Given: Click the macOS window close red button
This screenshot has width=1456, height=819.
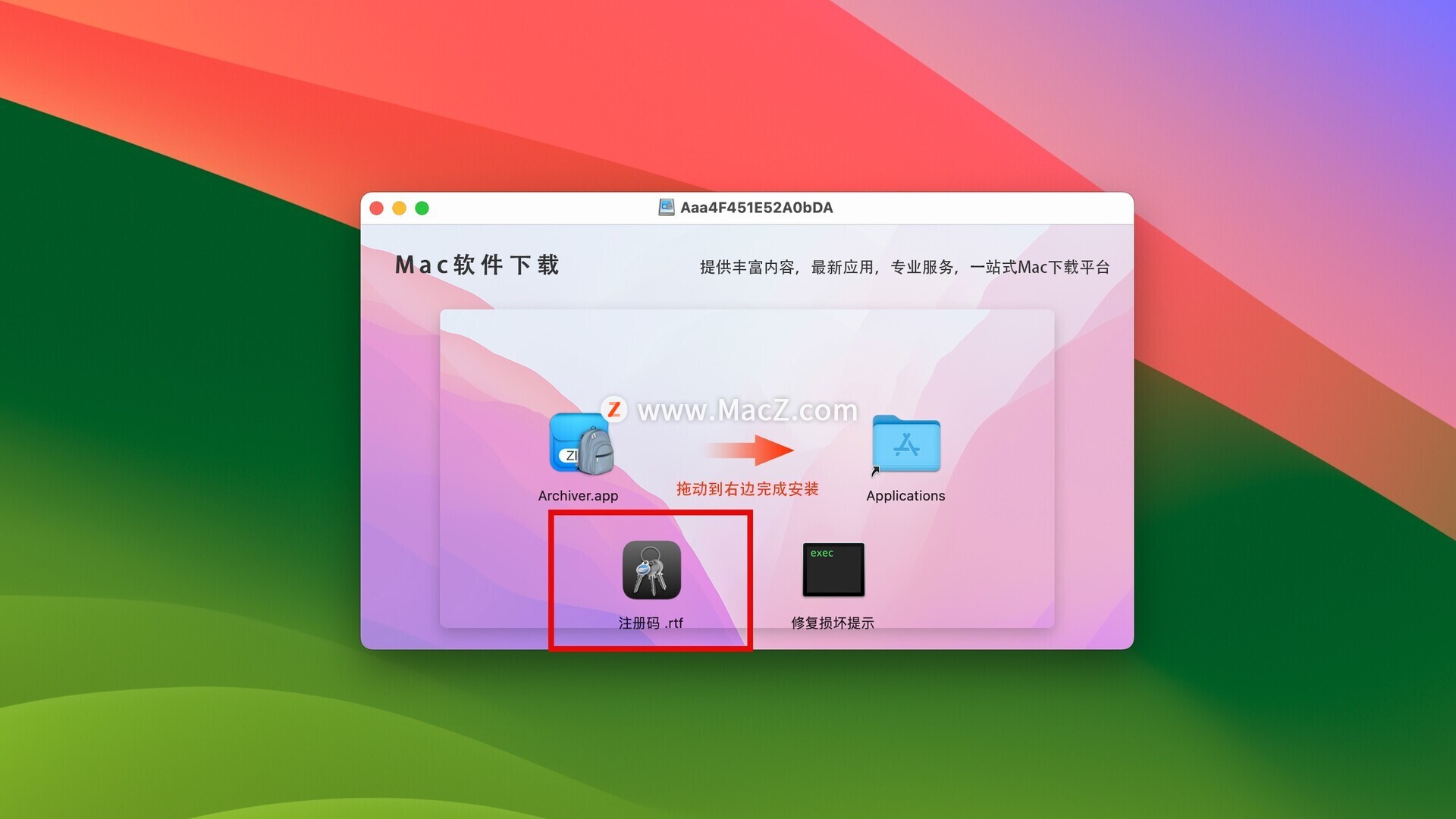Looking at the screenshot, I should click(x=378, y=208).
